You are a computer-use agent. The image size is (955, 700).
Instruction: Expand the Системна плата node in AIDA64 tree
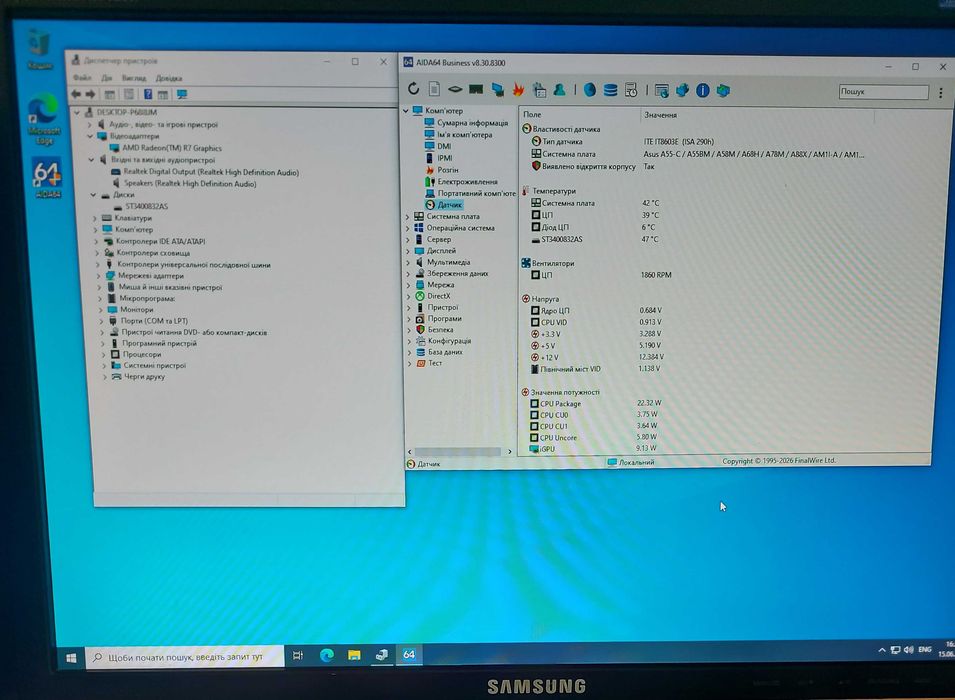(x=407, y=216)
